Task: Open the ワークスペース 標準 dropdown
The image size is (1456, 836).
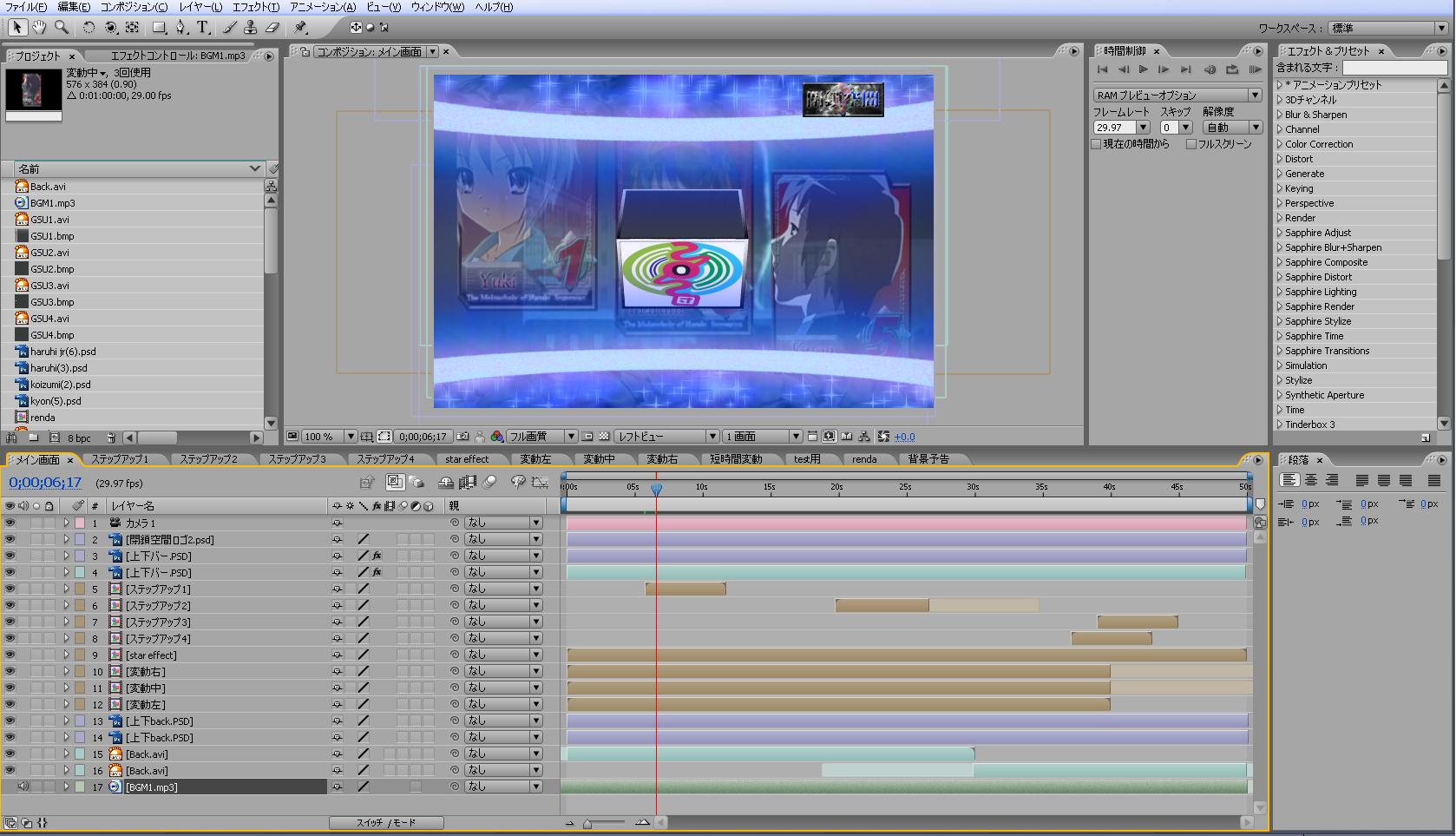Action: point(1387,29)
